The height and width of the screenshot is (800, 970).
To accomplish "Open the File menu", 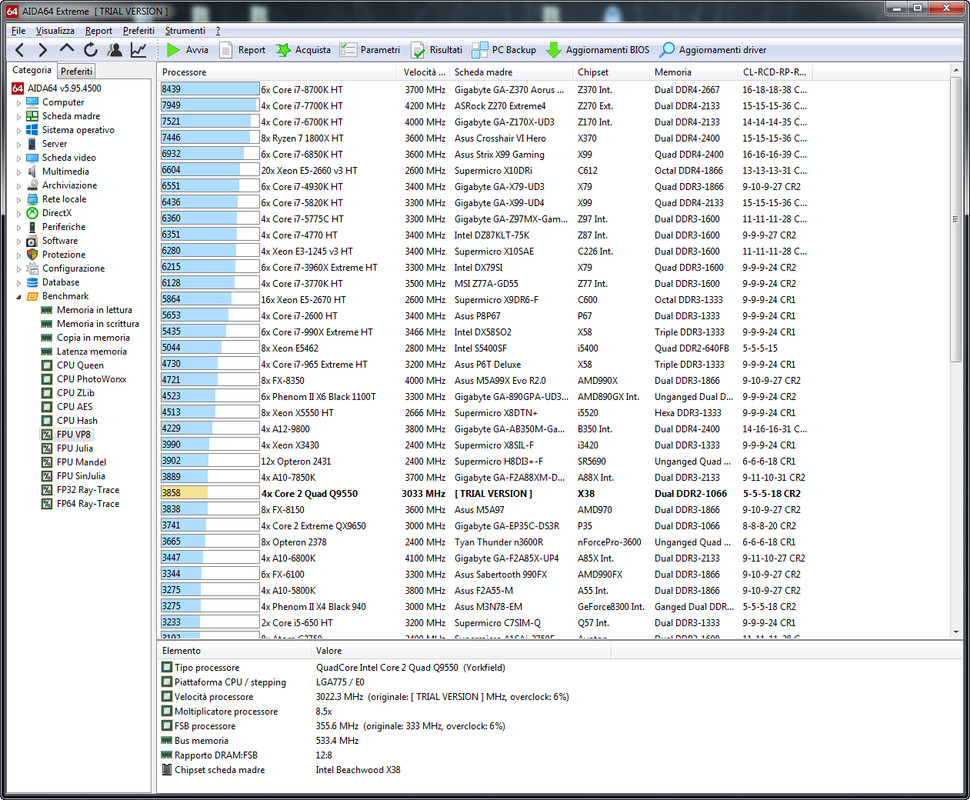I will click(19, 30).
